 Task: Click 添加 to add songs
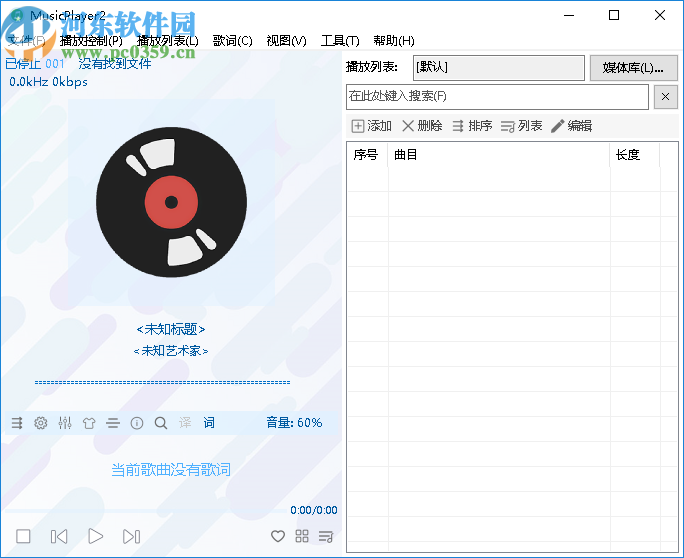pos(372,126)
